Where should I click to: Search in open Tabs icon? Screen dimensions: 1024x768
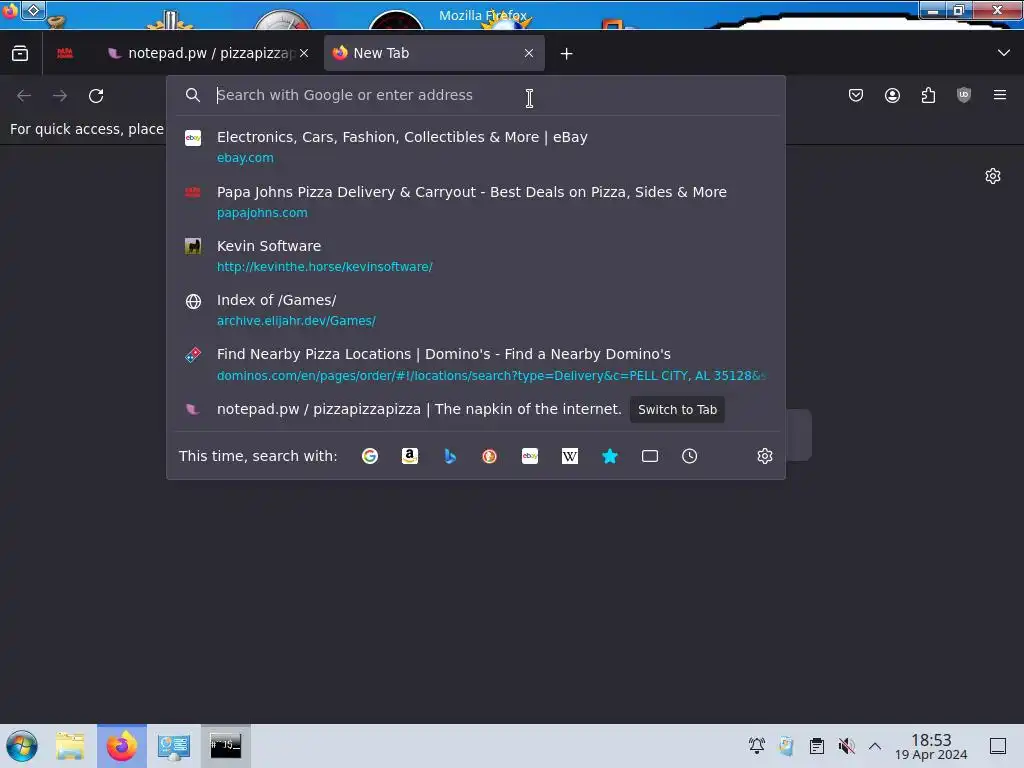pyautogui.click(x=650, y=456)
